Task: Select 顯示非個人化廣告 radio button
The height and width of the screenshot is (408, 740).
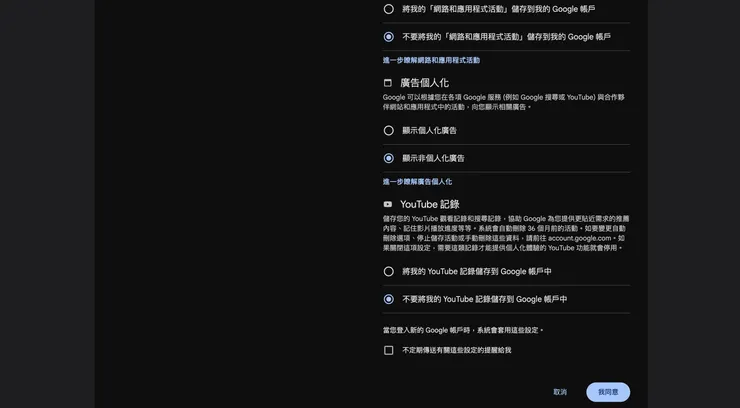Action: (x=388, y=158)
